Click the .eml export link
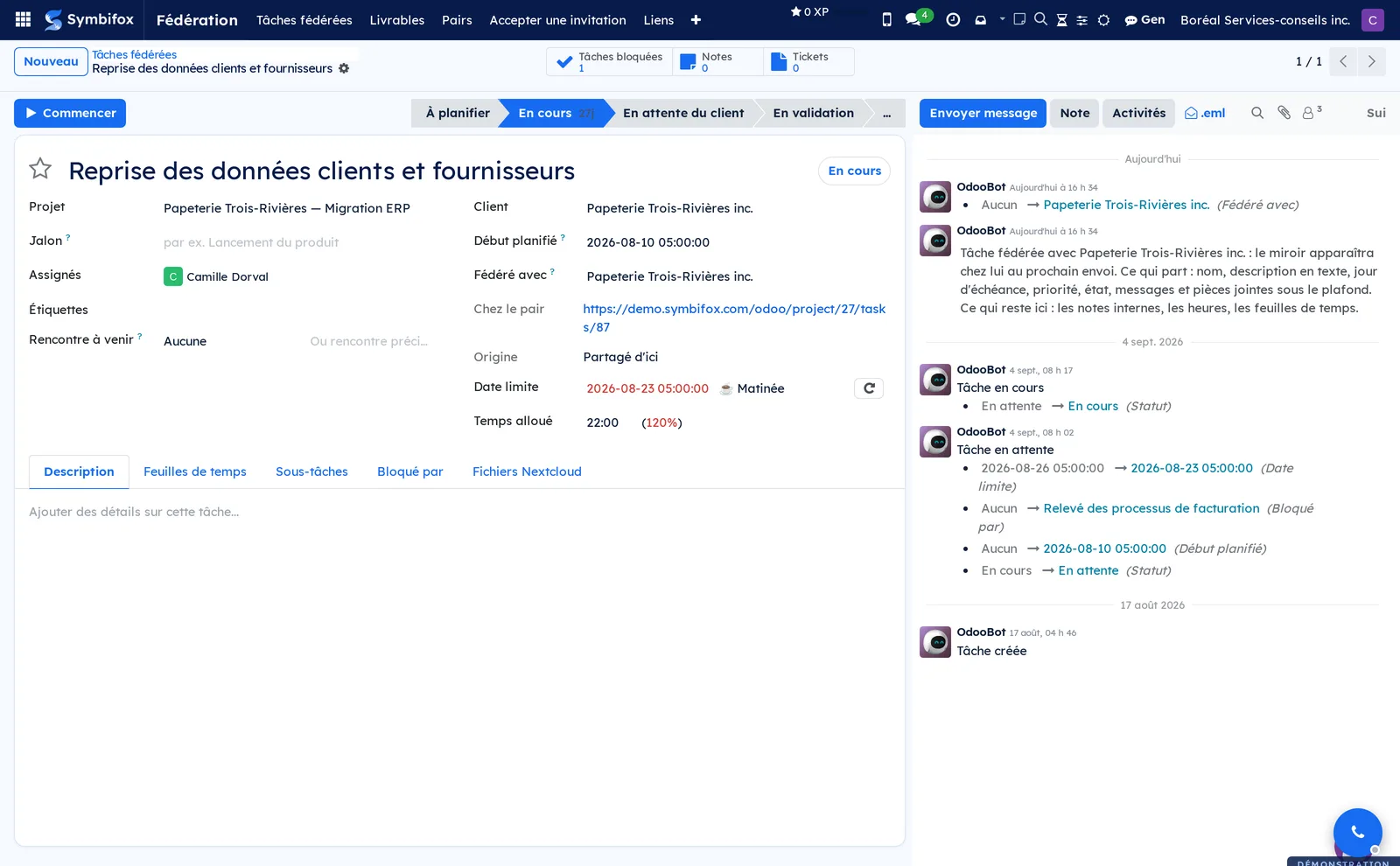This screenshot has height=866, width=1400. coord(1205,113)
